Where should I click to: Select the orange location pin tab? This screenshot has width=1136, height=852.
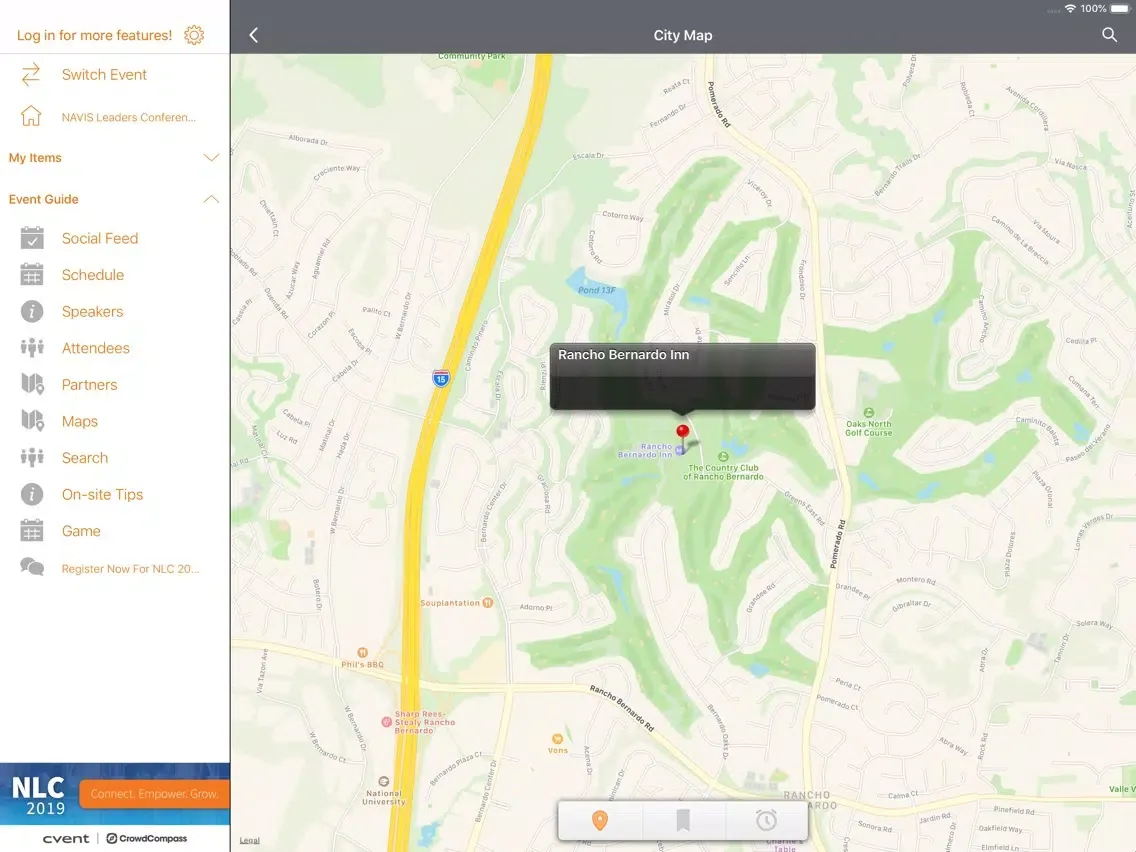point(600,820)
